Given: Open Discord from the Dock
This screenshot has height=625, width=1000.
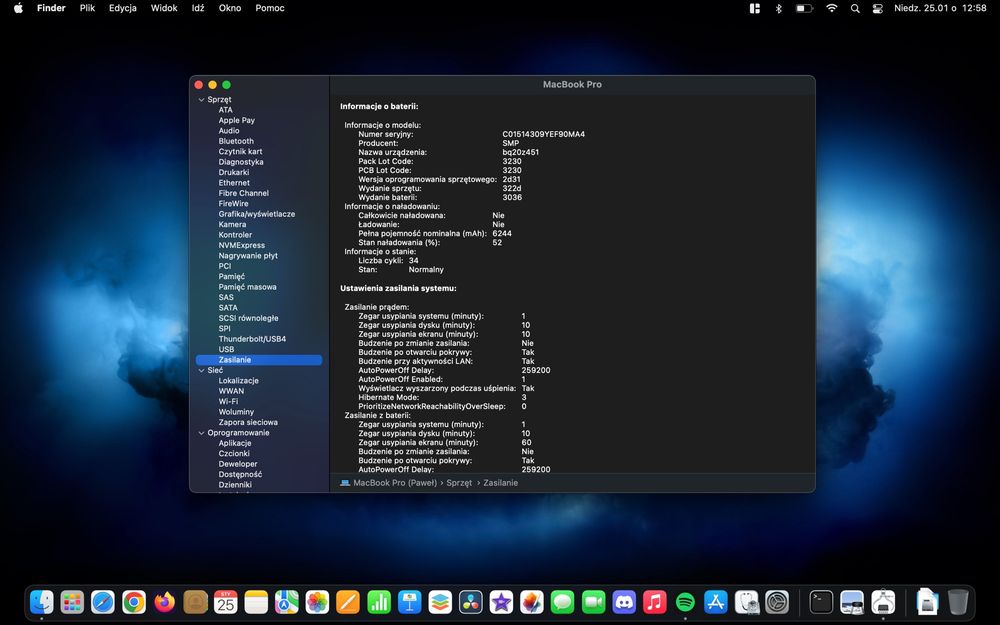Looking at the screenshot, I should tap(624, 601).
